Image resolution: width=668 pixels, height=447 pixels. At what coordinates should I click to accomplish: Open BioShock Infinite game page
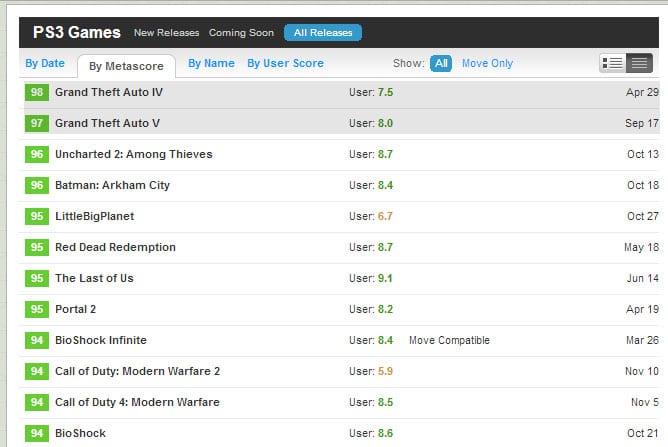pos(101,340)
